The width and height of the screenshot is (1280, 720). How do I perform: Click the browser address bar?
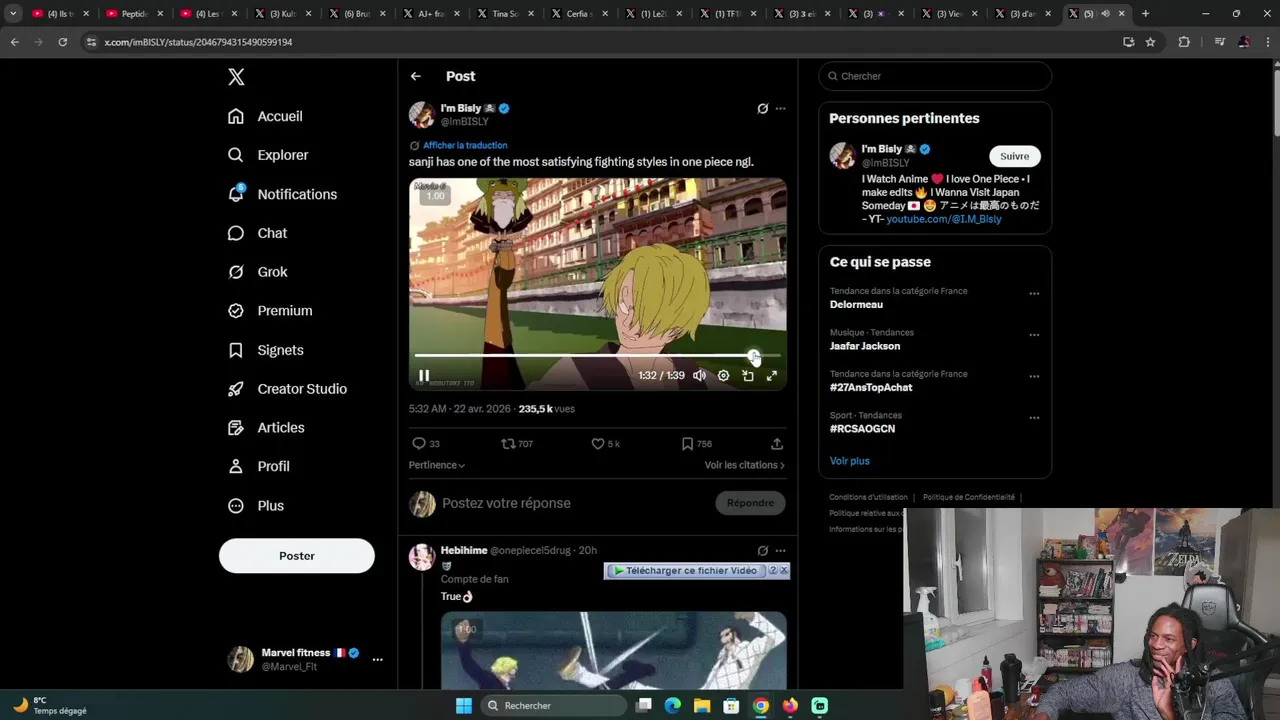coord(600,42)
